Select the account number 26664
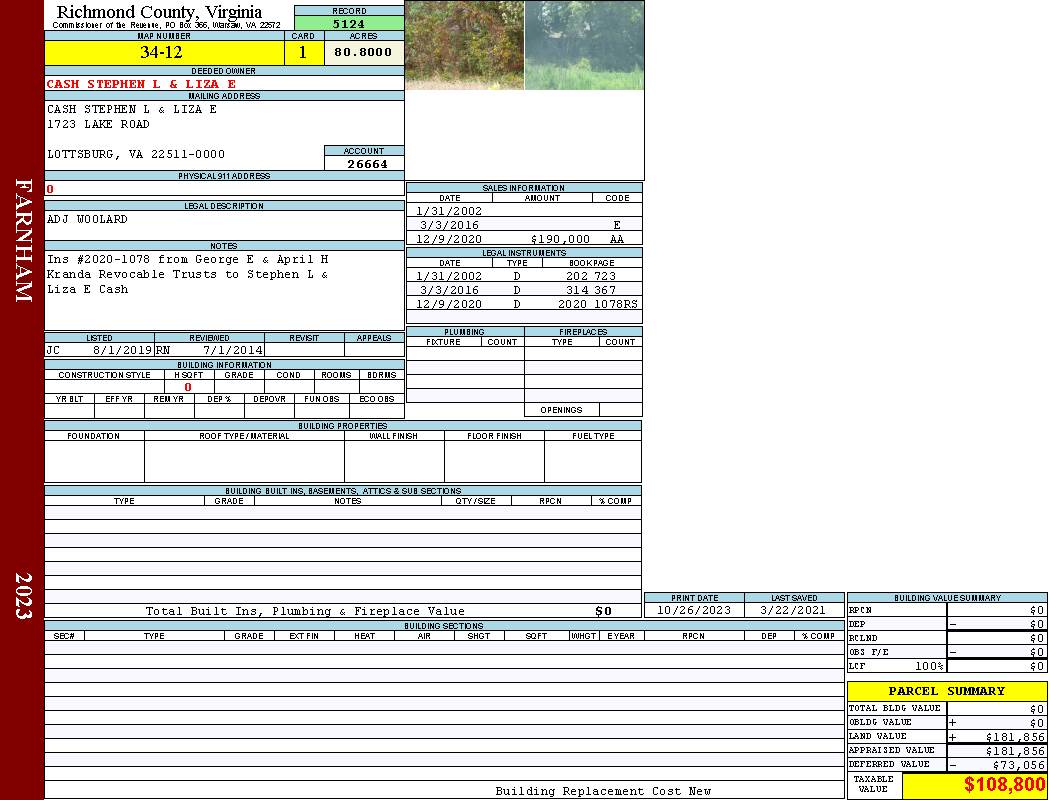This screenshot has height=800, width=1050. point(367,164)
